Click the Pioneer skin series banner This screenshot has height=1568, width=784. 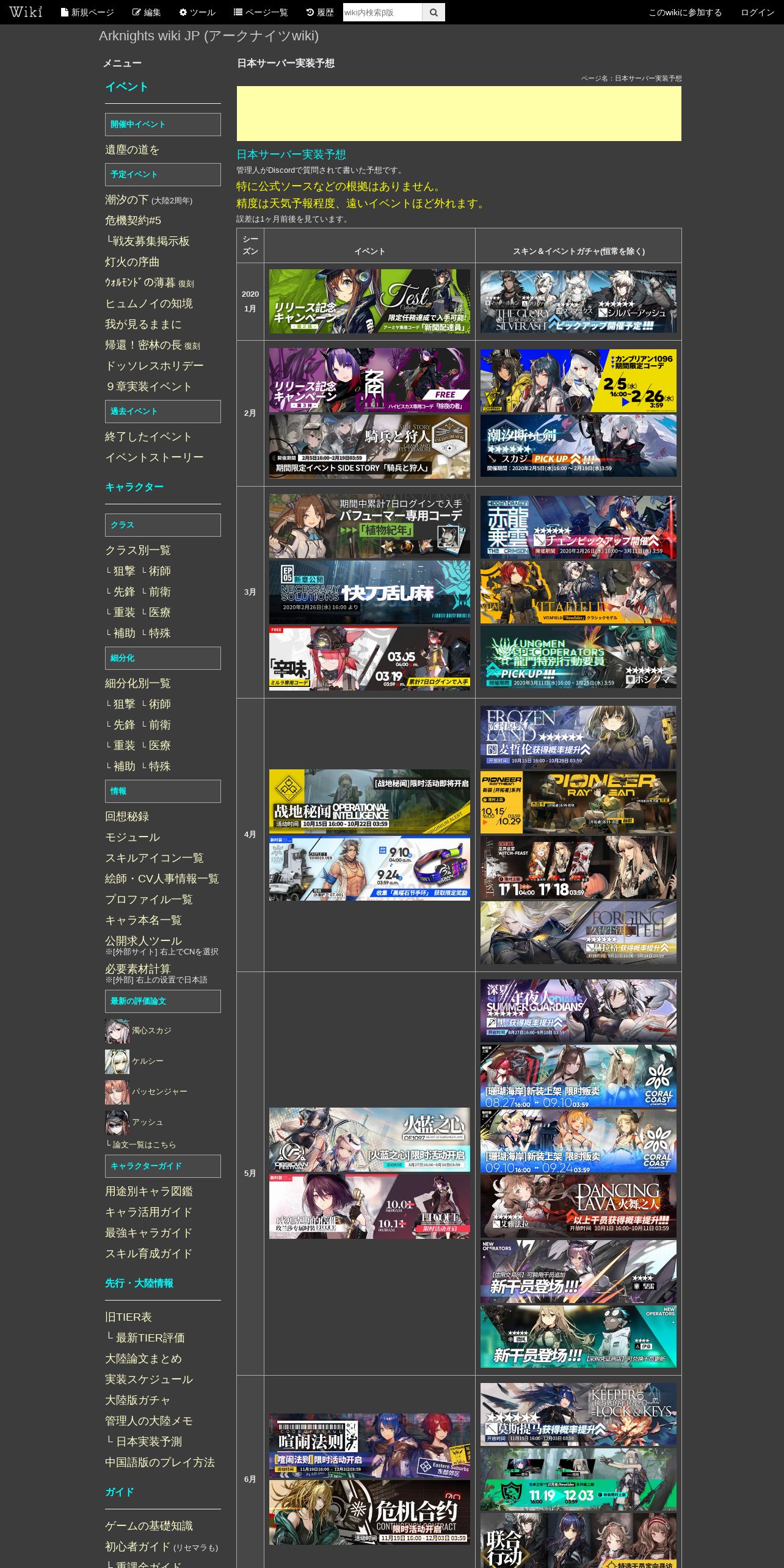578,802
